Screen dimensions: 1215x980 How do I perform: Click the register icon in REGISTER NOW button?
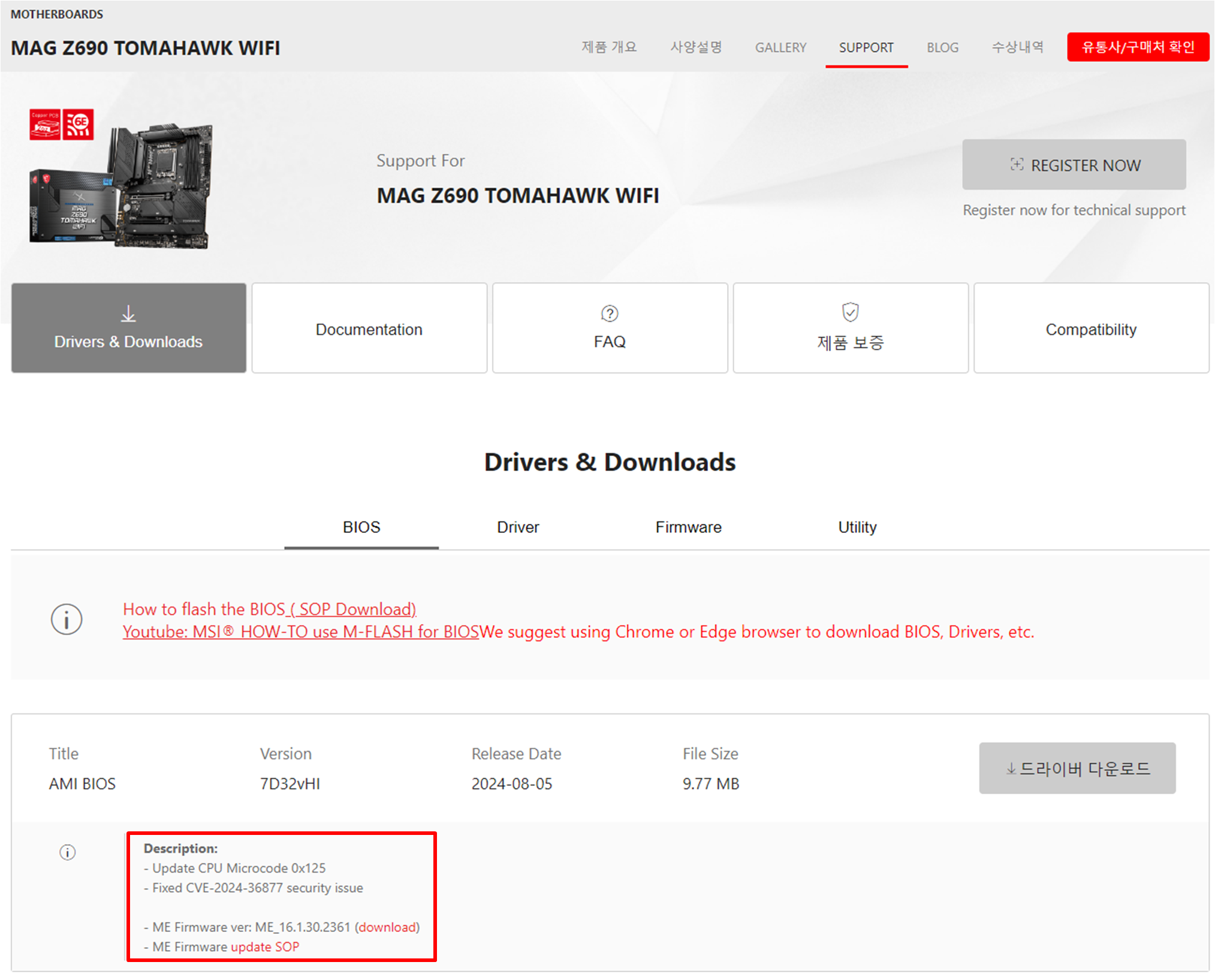click(x=1017, y=165)
